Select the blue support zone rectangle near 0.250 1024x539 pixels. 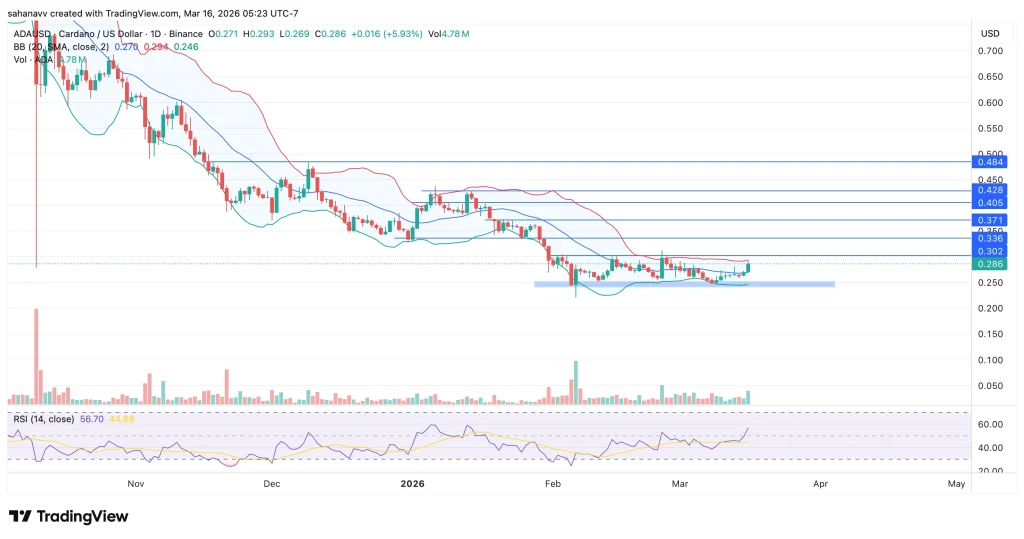684,284
